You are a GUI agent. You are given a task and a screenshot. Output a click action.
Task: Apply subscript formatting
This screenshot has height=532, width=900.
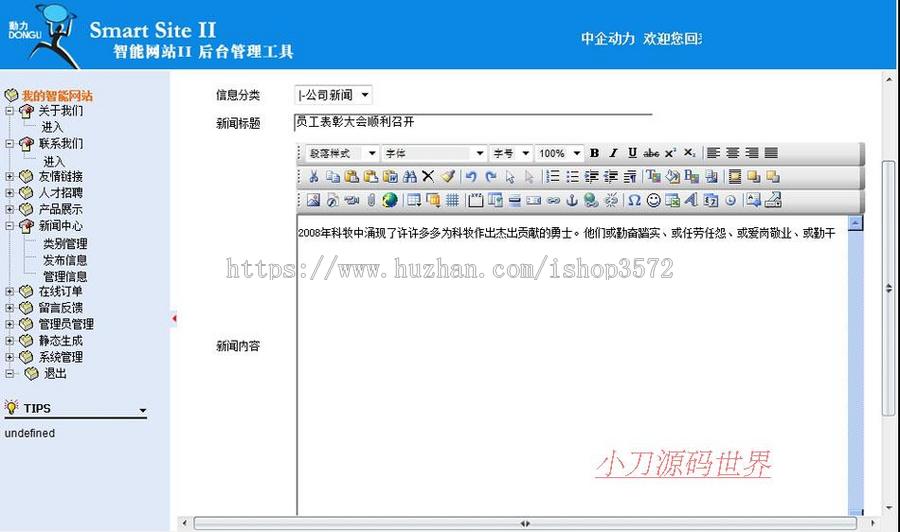click(x=689, y=153)
